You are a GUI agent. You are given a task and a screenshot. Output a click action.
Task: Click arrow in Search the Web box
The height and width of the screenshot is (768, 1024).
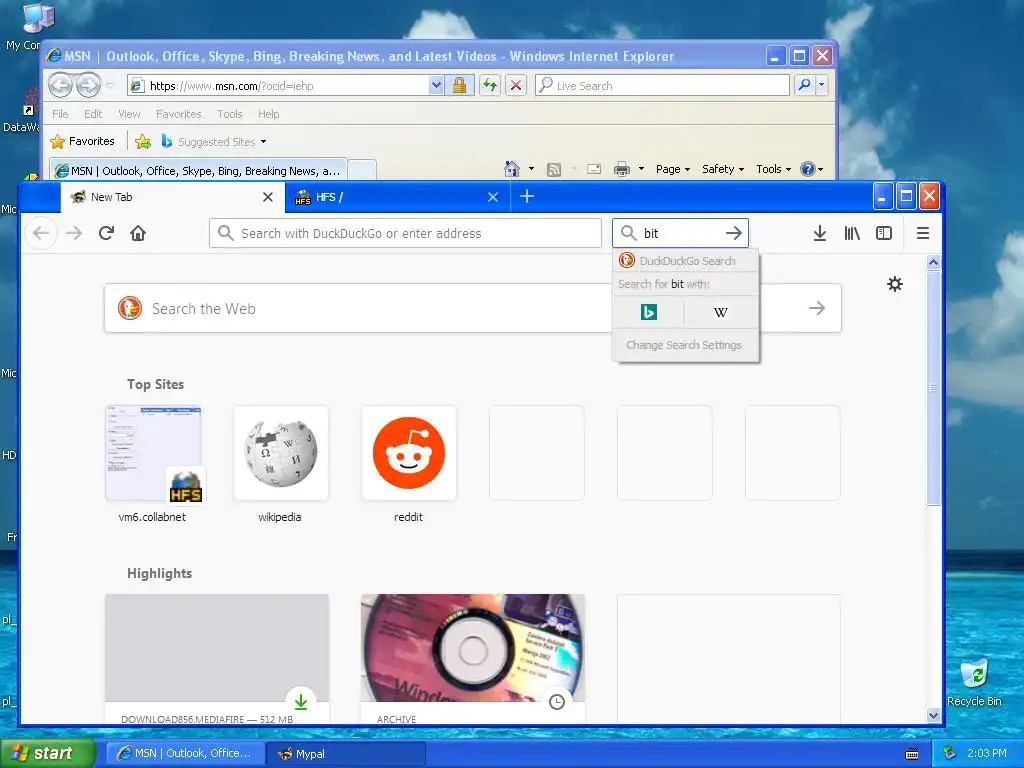[x=816, y=308]
